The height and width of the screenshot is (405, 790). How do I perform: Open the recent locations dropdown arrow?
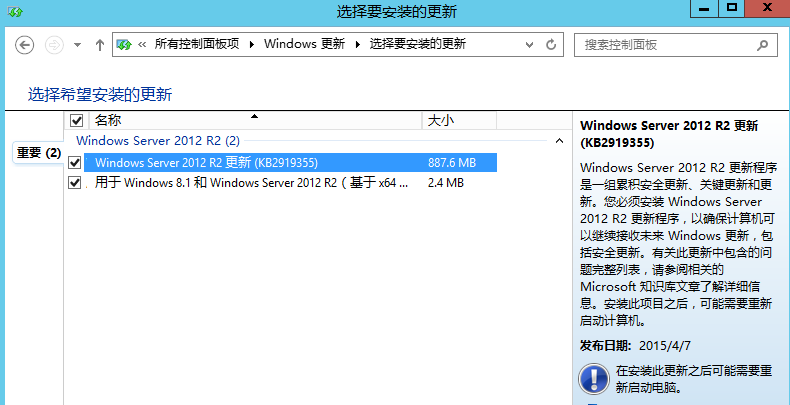coord(77,45)
